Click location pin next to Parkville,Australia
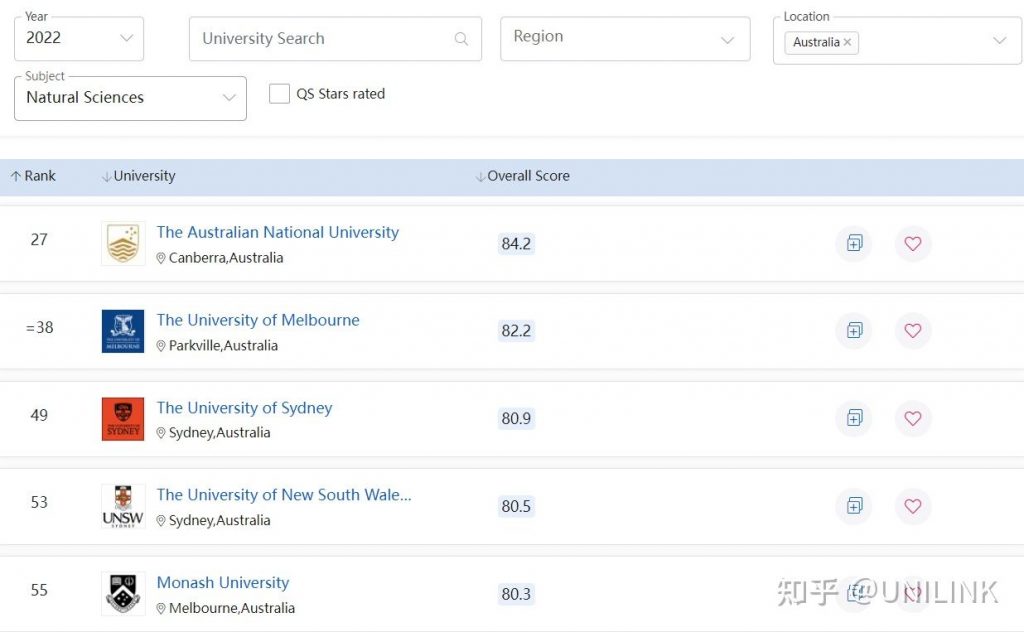1024x632 pixels. (x=161, y=345)
